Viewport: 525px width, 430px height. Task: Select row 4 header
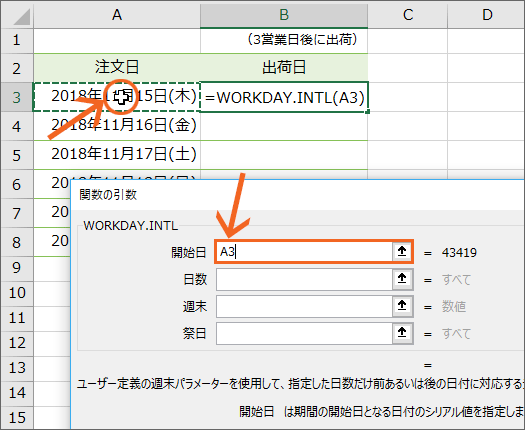pyautogui.click(x=17, y=126)
